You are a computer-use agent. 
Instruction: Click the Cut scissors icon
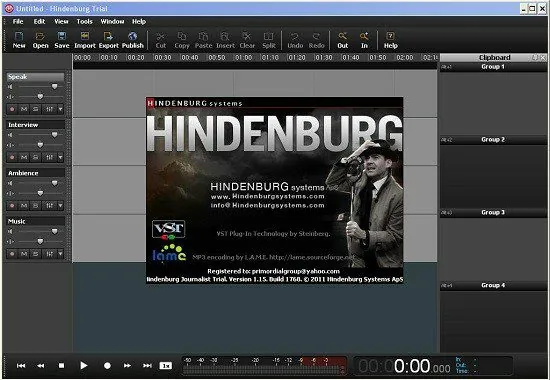161,40
